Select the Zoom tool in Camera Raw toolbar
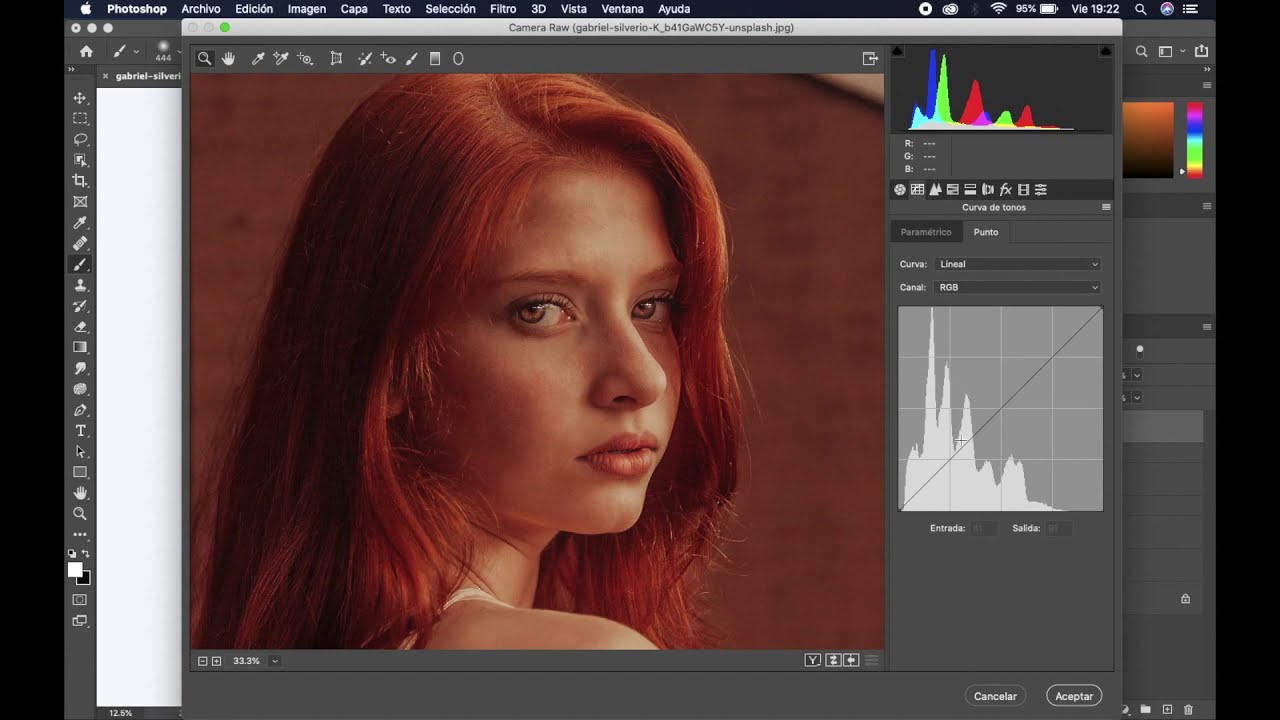Screen dimensions: 1280x720 coord(204,59)
